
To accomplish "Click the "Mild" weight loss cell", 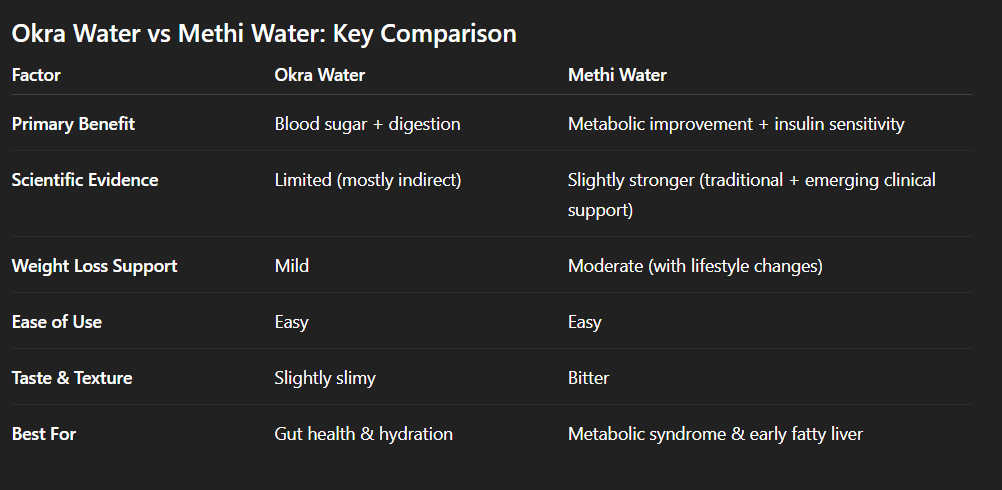I will [292, 266].
